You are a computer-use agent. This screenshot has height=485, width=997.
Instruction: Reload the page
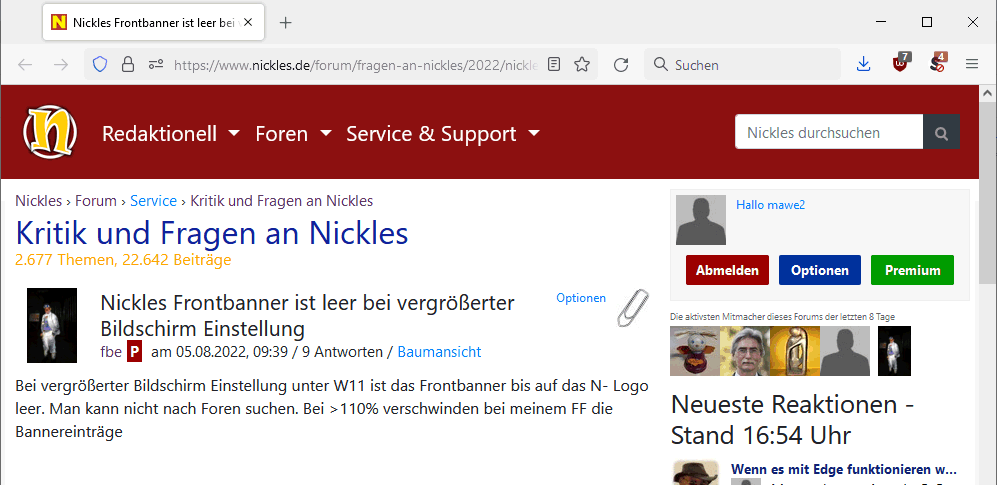tap(621, 64)
